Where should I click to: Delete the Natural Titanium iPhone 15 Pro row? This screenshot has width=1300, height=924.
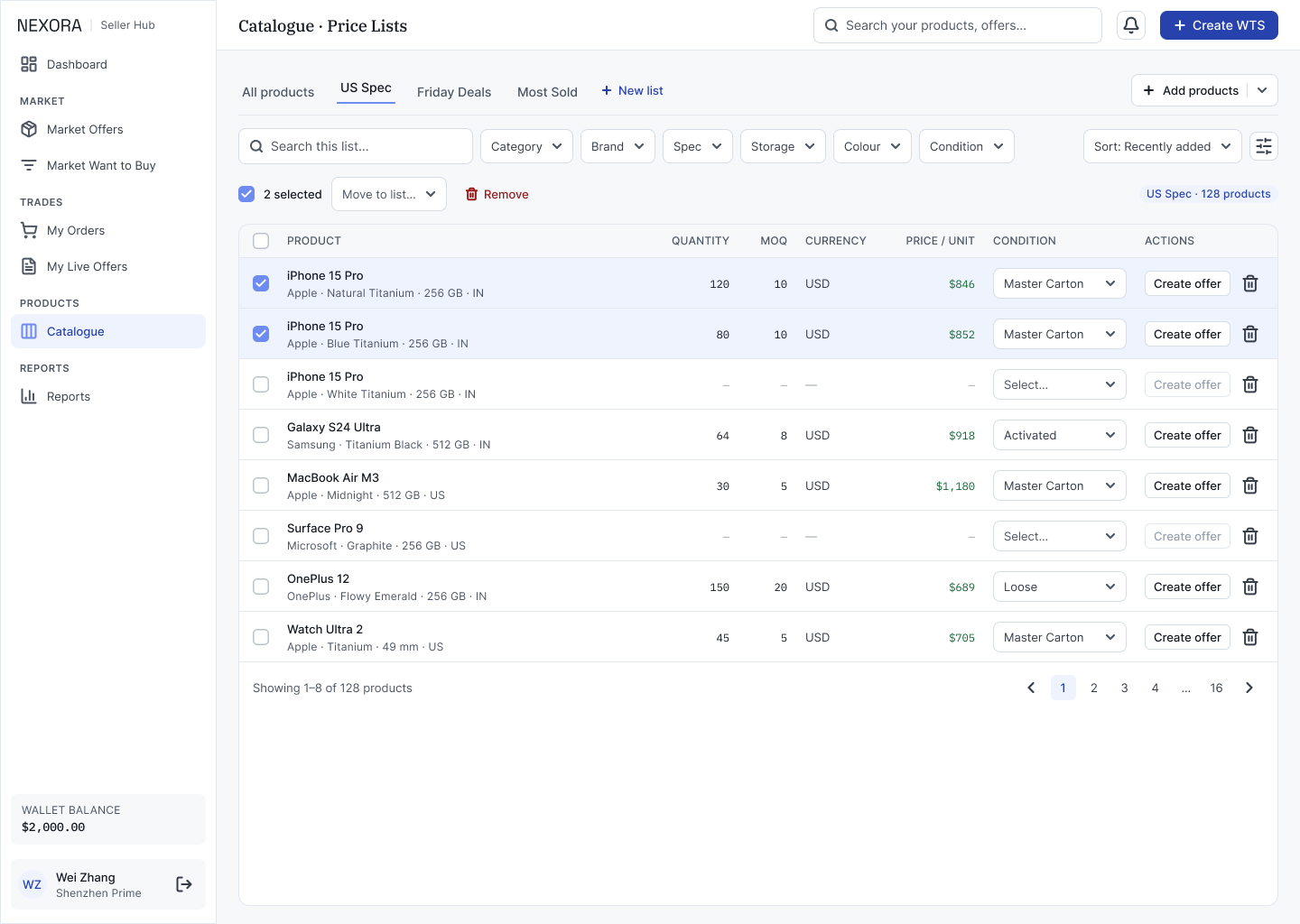click(x=1250, y=283)
